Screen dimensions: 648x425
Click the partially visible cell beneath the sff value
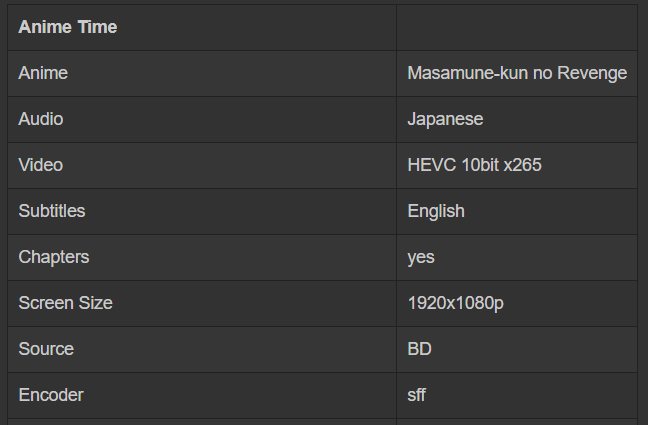[516, 421]
